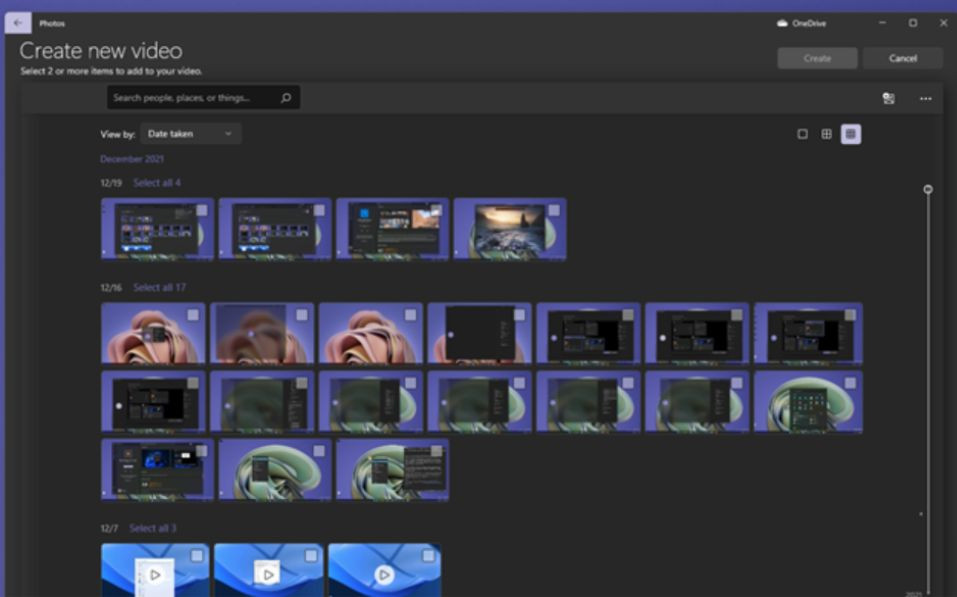Select checkbox on first 12/7 video
This screenshot has height=597, width=957.
point(197,555)
